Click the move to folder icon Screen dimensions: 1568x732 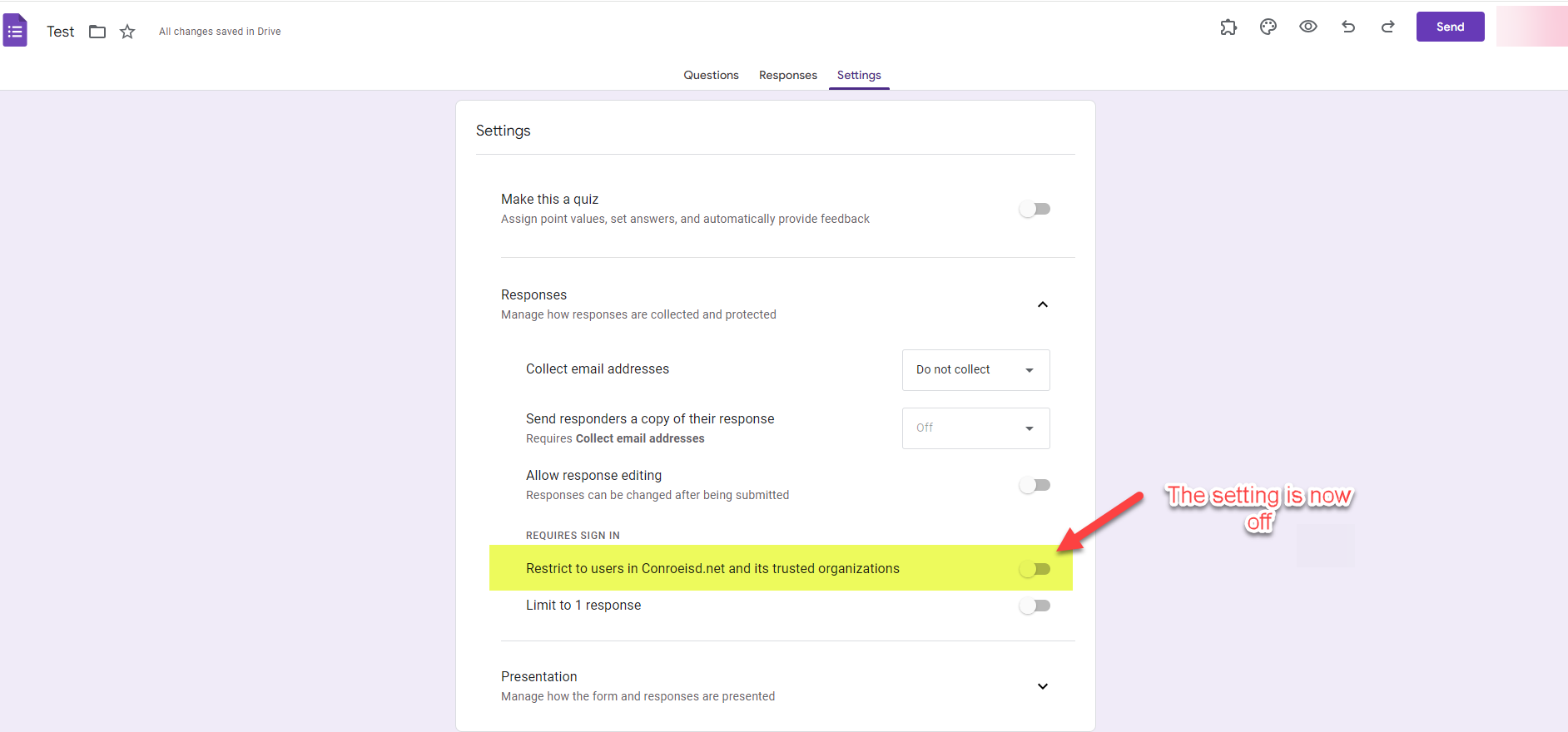click(97, 32)
